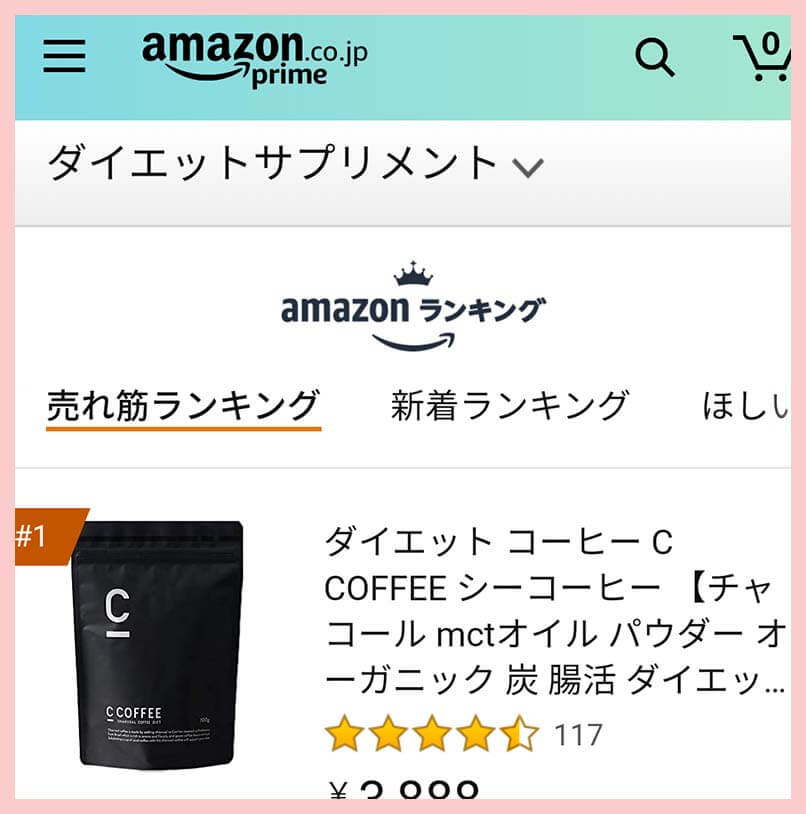Image resolution: width=806 pixels, height=814 pixels.
Task: Select the 売れ筋ランキング tab
Action: click(x=183, y=406)
